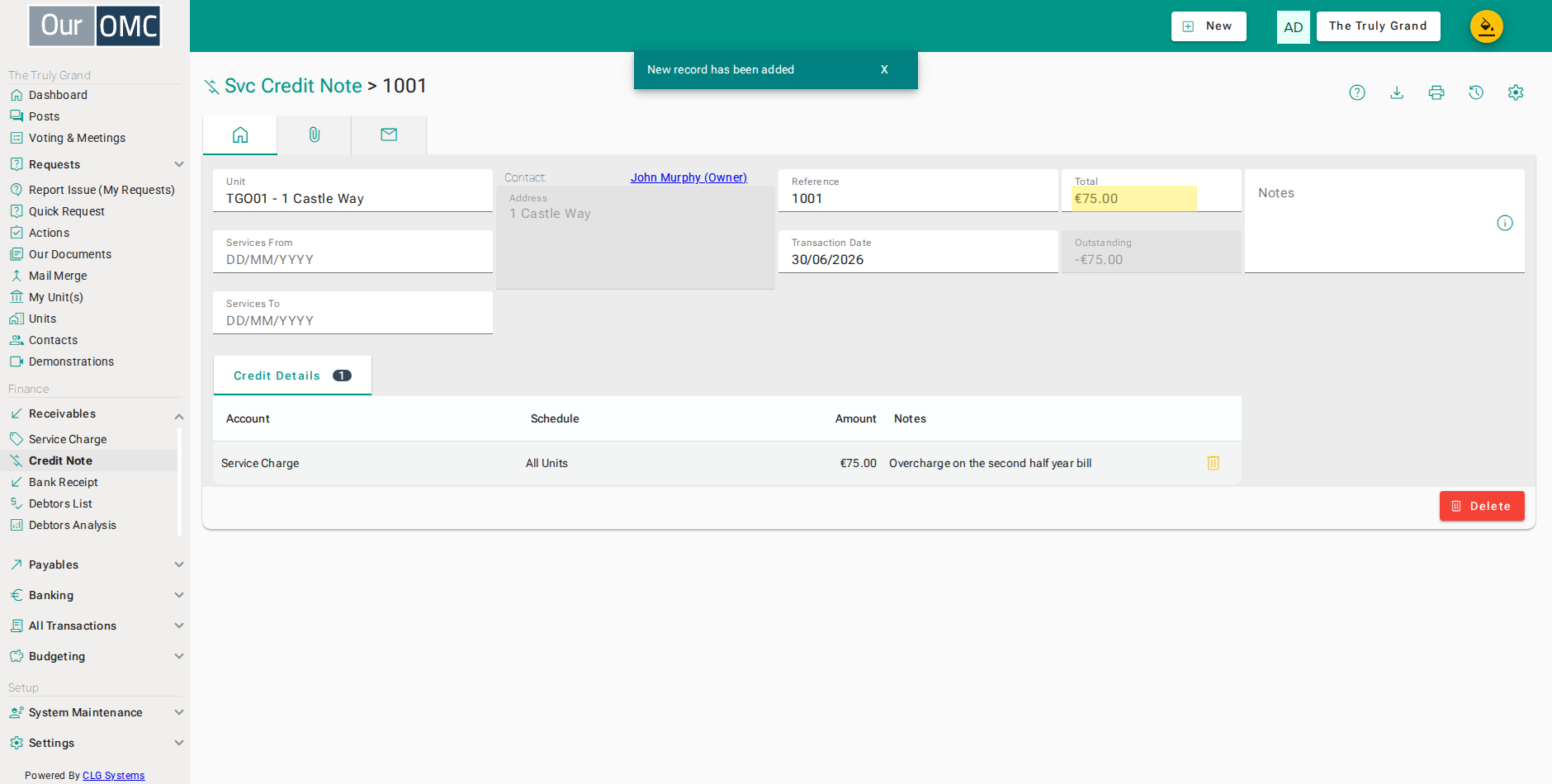Expand the Banking section

tap(179, 595)
